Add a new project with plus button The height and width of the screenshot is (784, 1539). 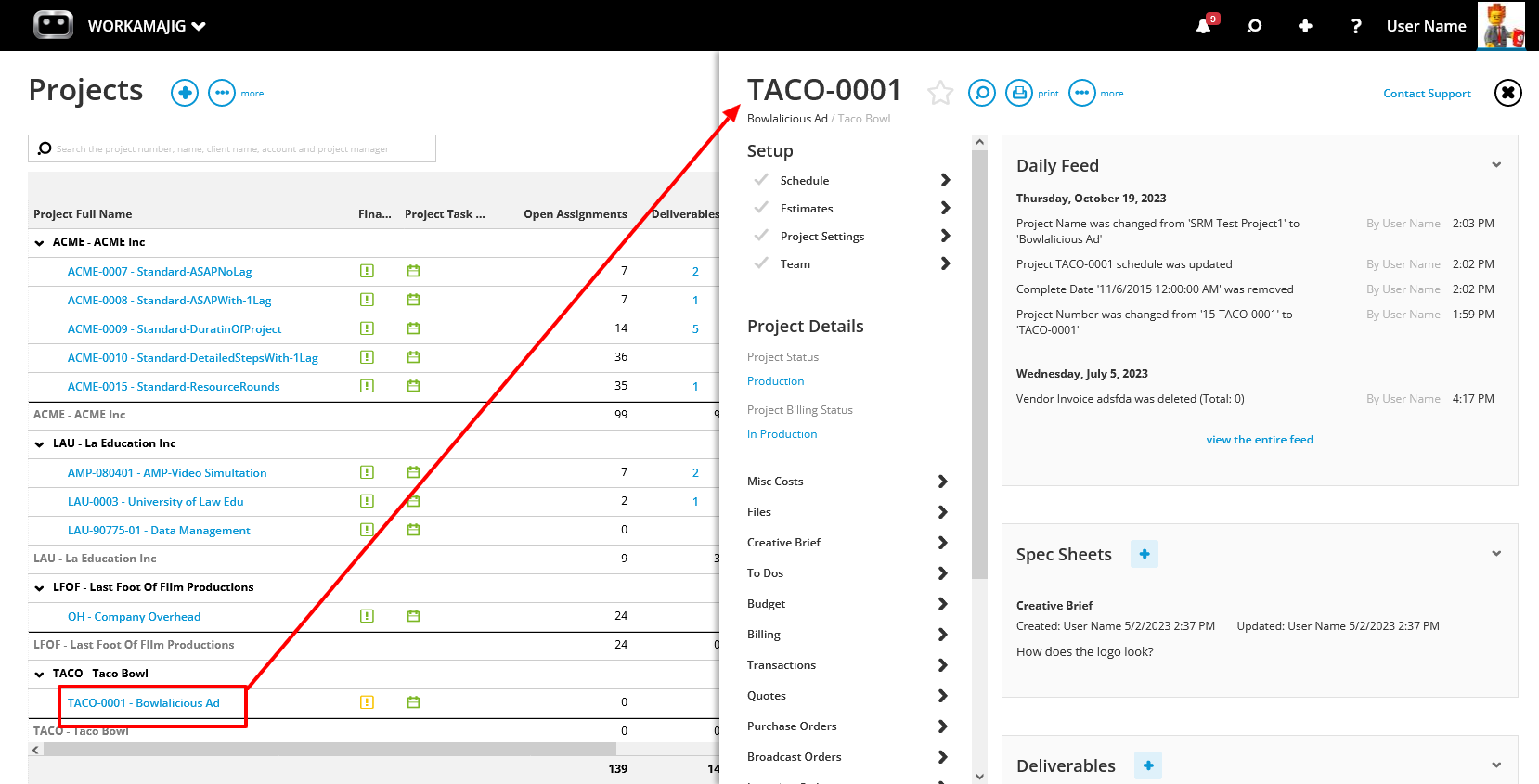click(x=185, y=93)
